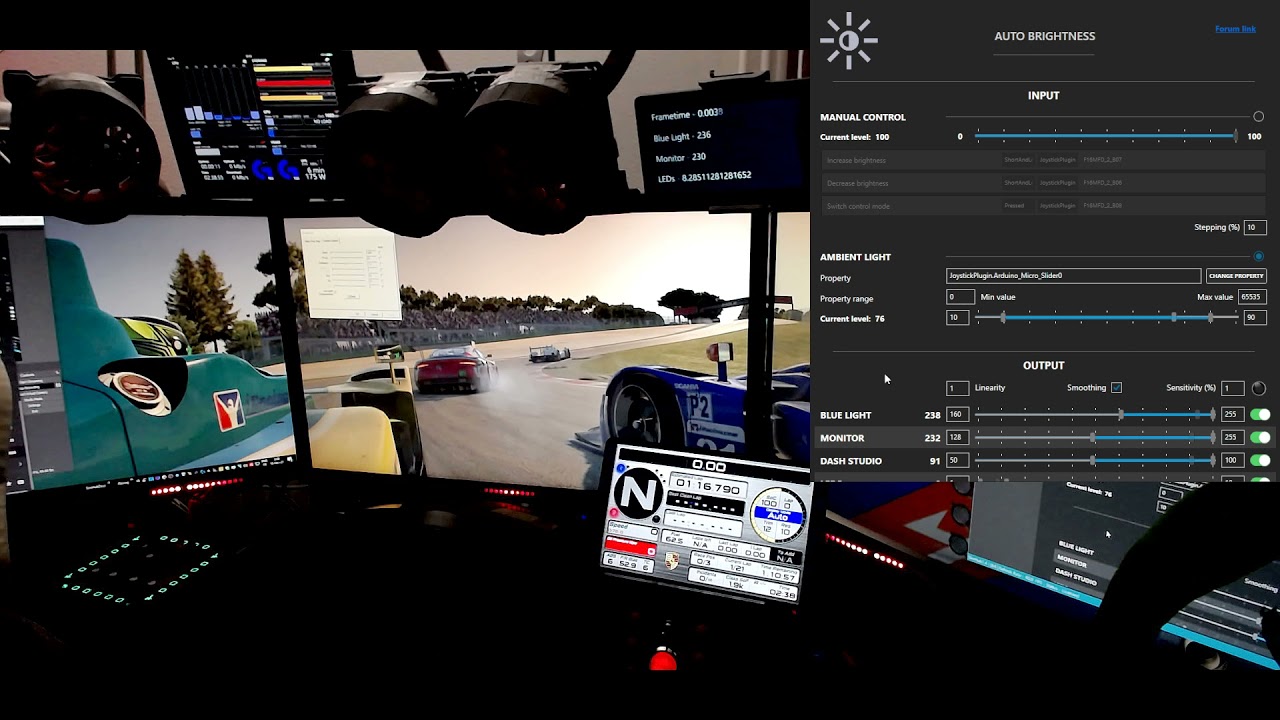Click the Manual Control brightness level slider
Screen dimensions: 1280x720
click(1106, 136)
